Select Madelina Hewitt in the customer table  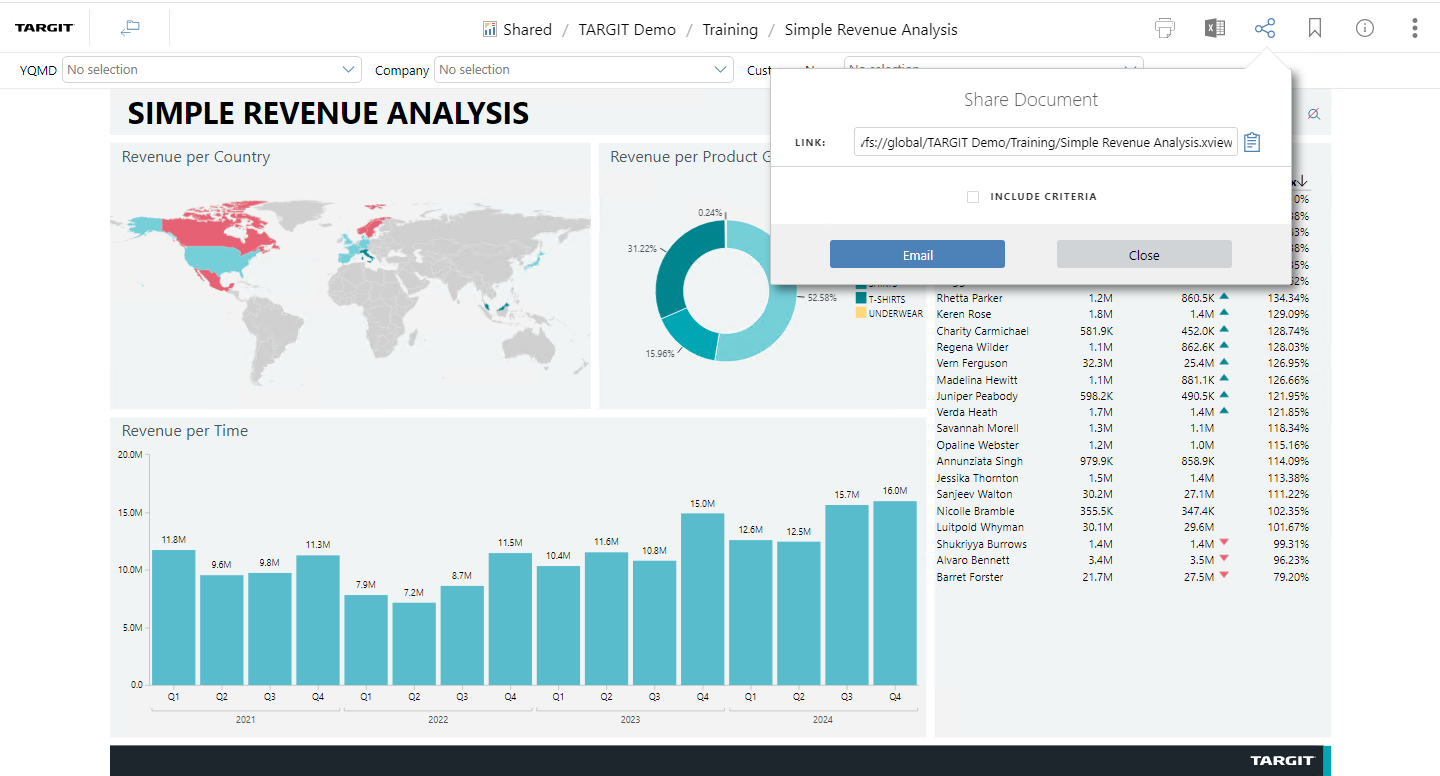click(977, 380)
